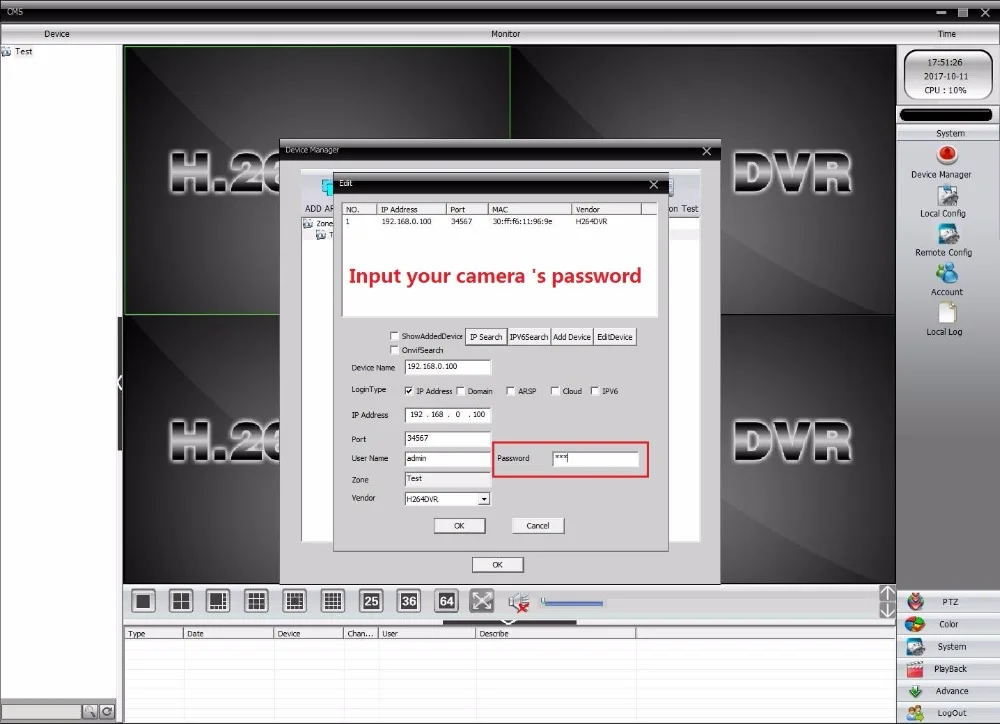Switch to thirteen-view layout icon

click(x=295, y=601)
